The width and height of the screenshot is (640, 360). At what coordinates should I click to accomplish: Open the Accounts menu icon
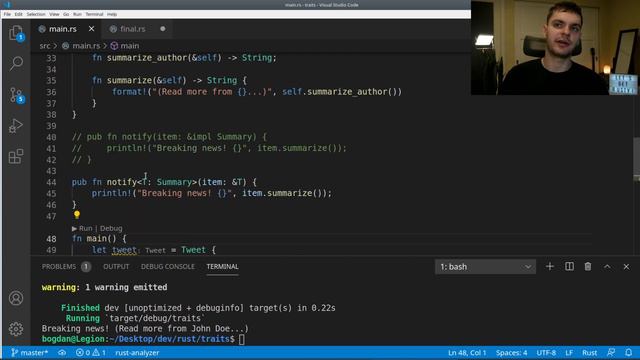tap(16, 298)
